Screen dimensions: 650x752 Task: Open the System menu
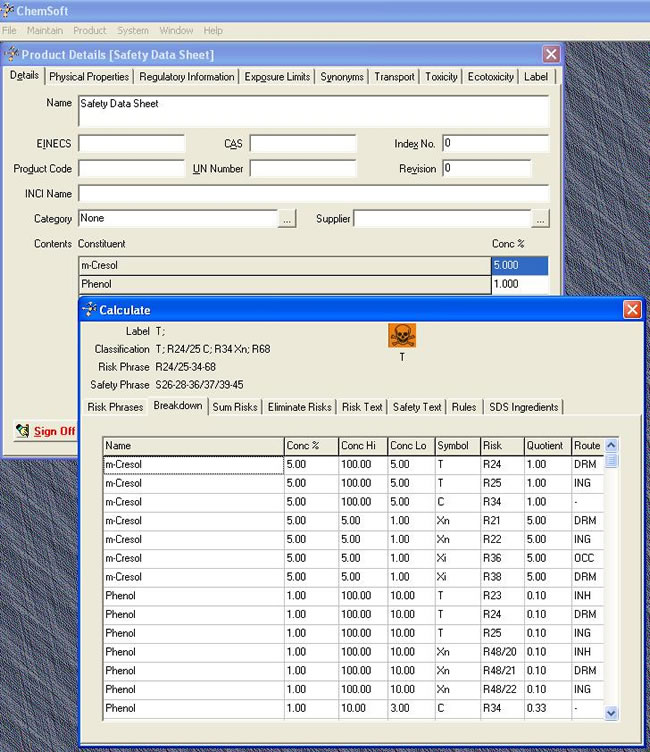[x=133, y=31]
